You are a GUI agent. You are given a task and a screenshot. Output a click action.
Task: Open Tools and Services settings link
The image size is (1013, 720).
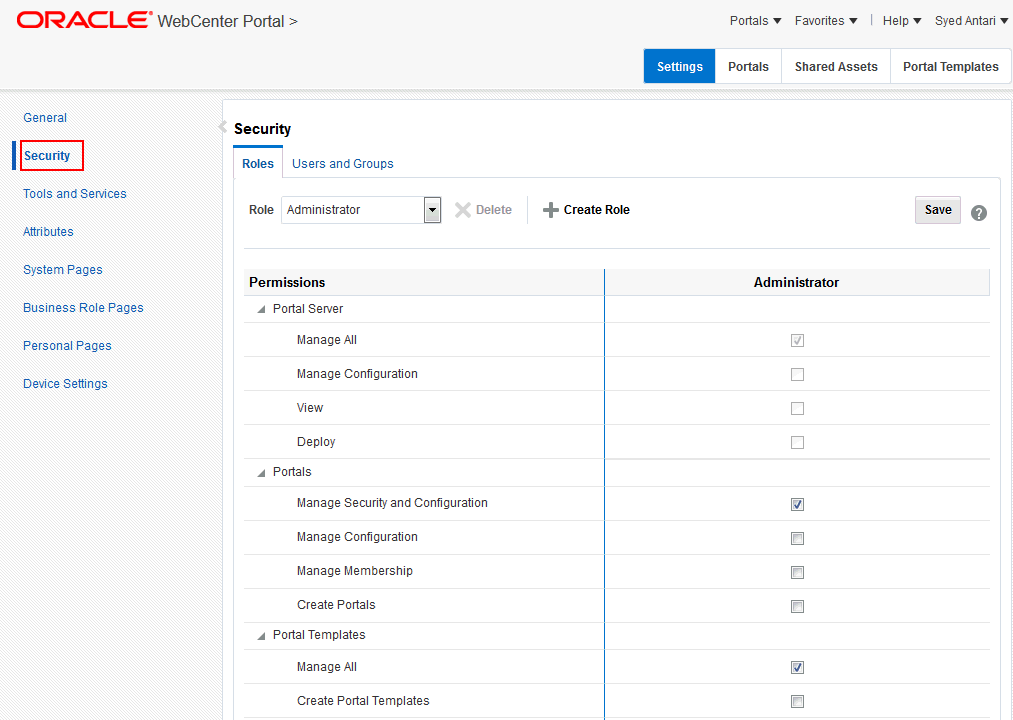[x=75, y=194]
